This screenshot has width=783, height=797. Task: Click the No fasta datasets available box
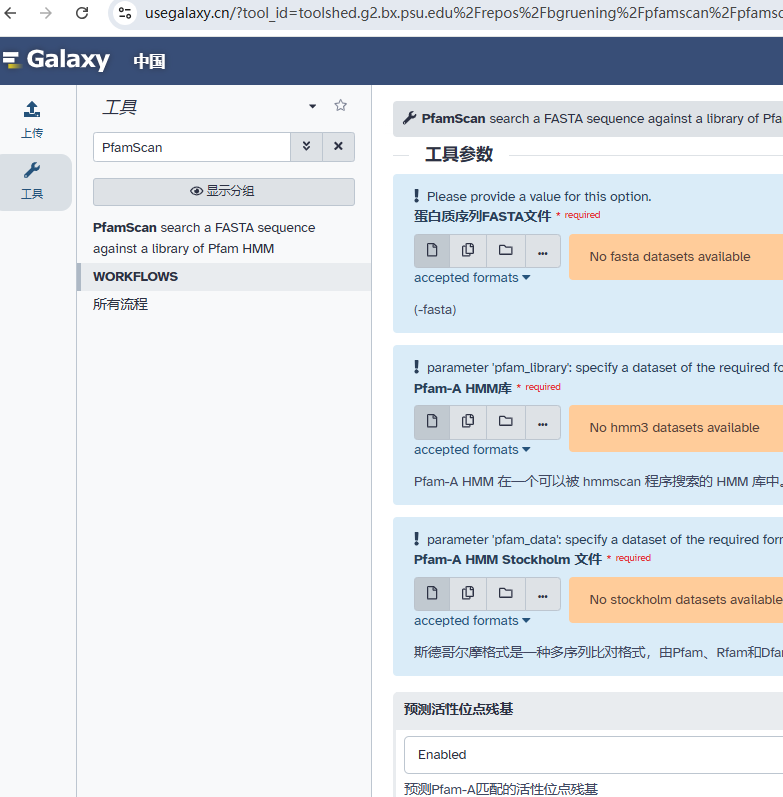point(676,257)
